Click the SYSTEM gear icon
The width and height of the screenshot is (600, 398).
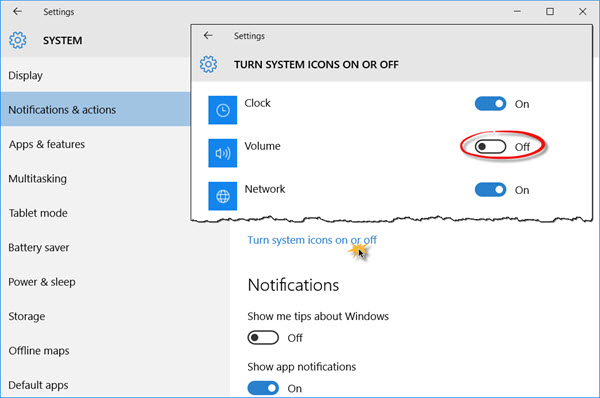18,40
